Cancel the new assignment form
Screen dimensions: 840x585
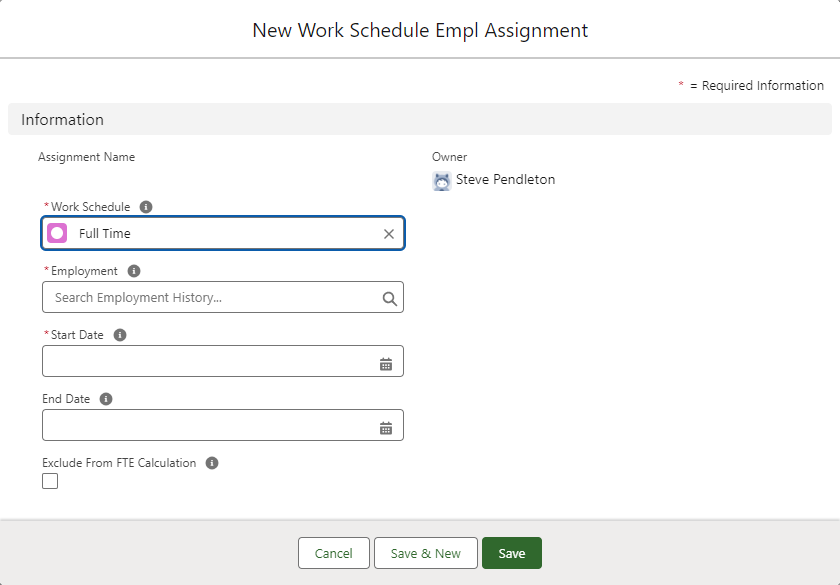(x=333, y=553)
